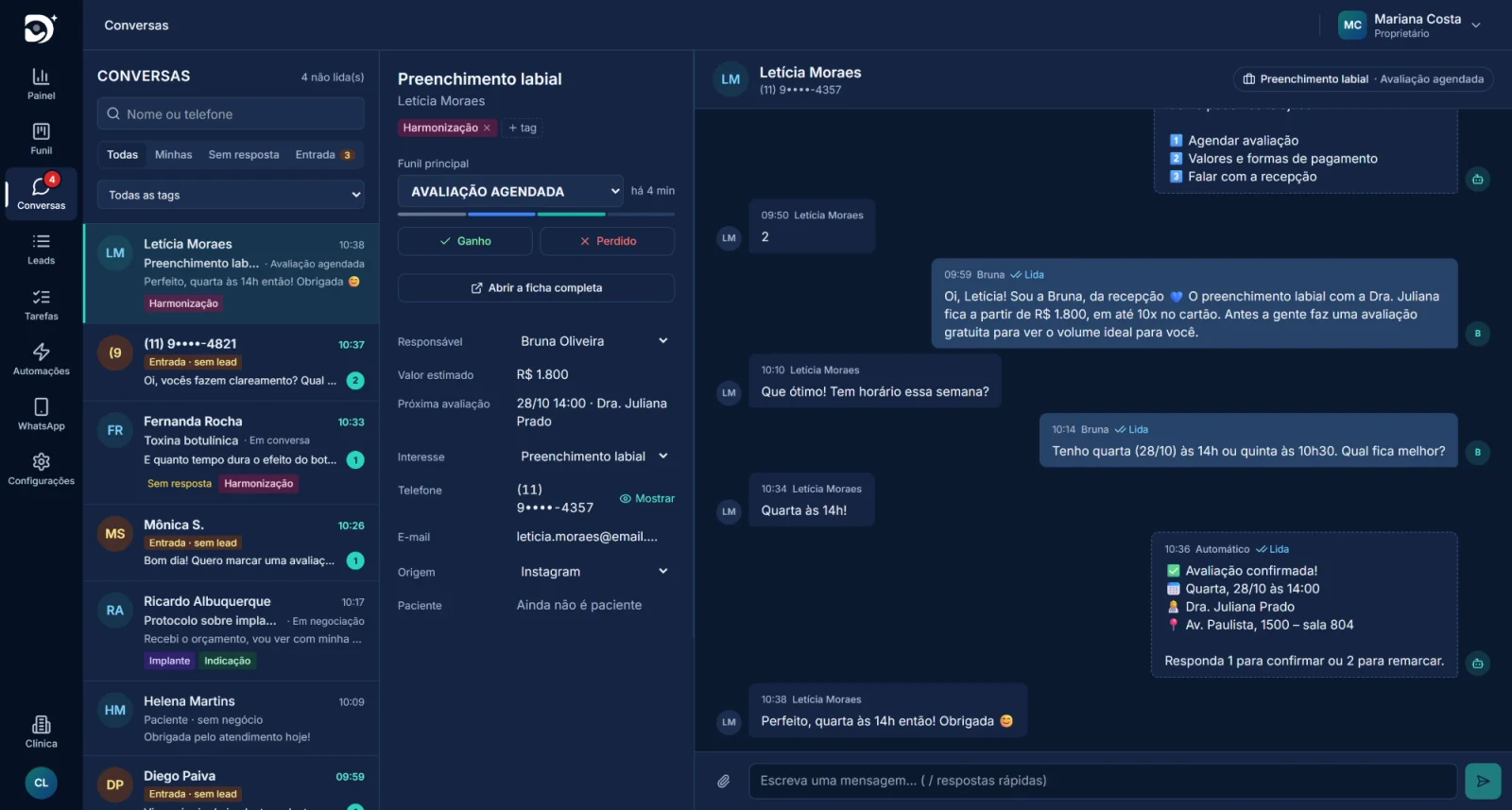Mark deal as Perdido

607,241
